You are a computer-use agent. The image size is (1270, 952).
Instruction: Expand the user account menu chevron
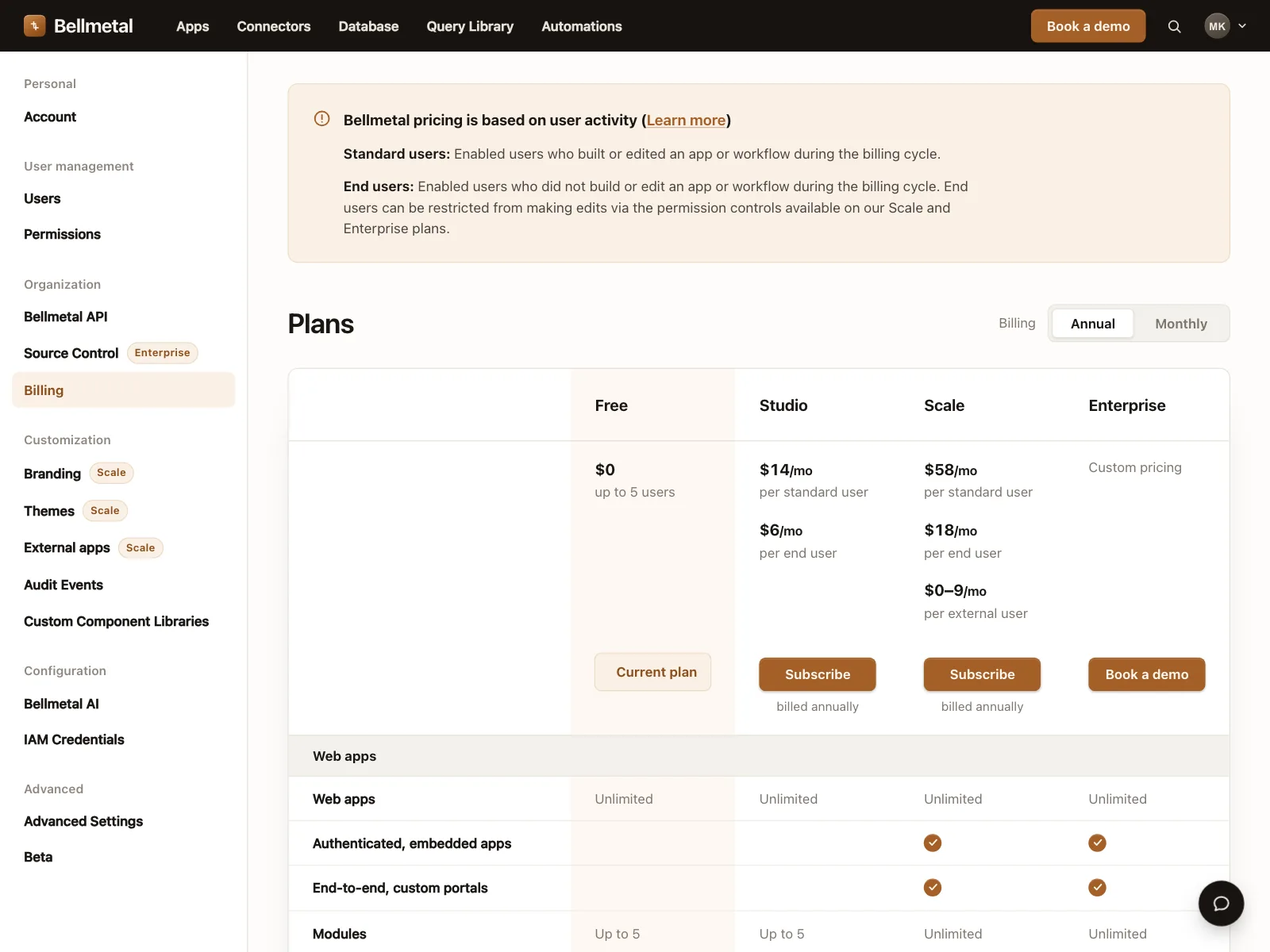coord(1242,26)
